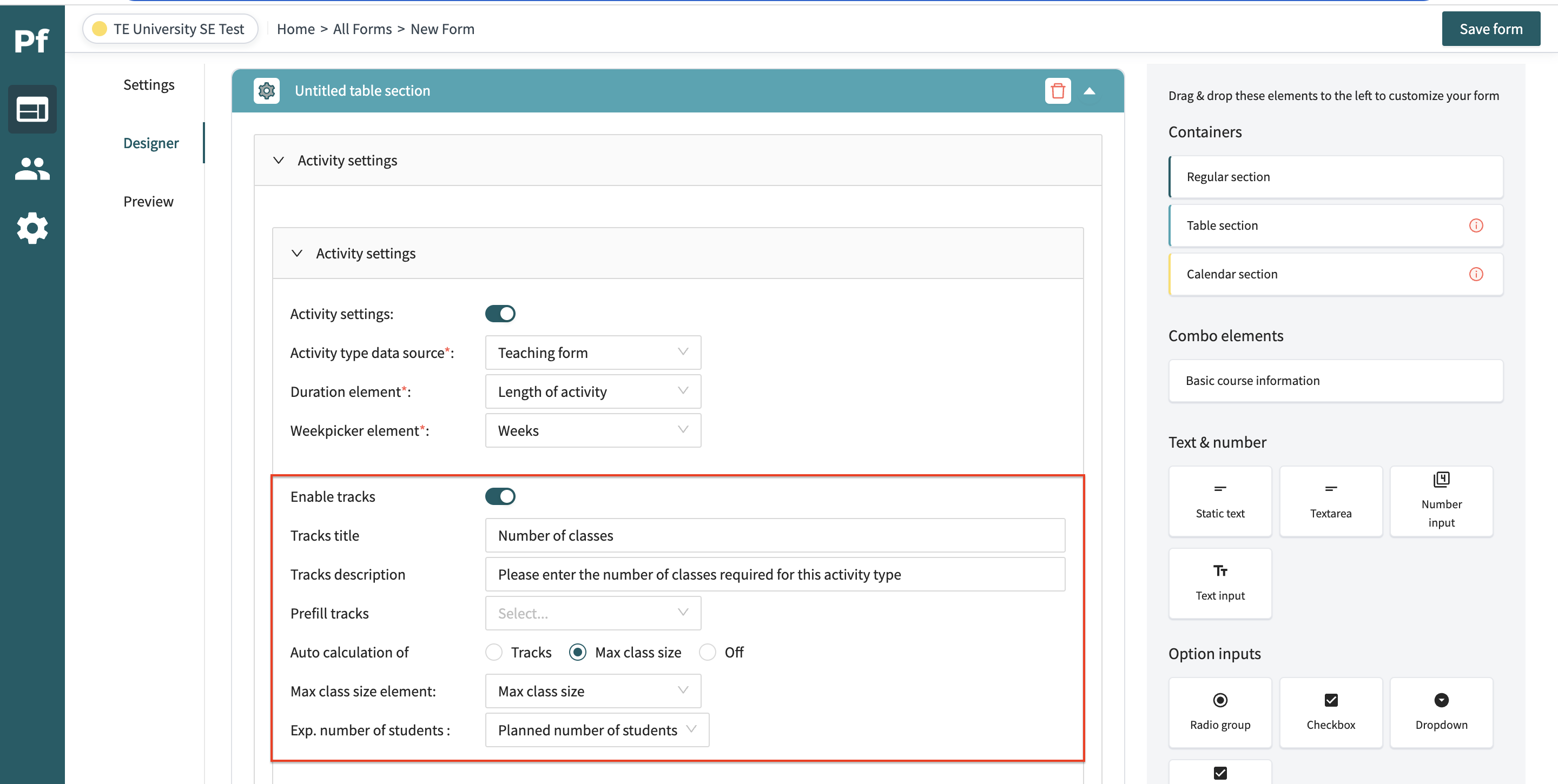Screen dimensions: 1558x784
Task: Switch to the Designer tab
Action: (x=151, y=143)
